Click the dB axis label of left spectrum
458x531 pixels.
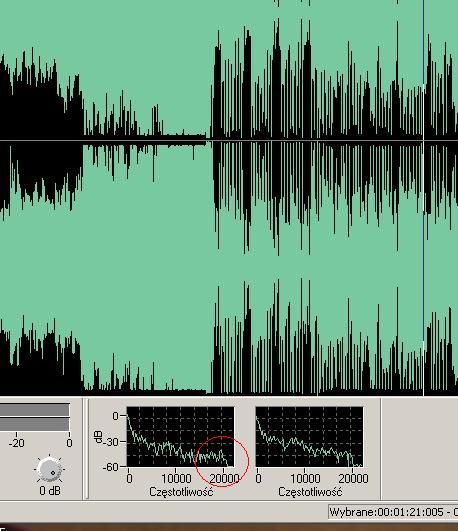98,437
